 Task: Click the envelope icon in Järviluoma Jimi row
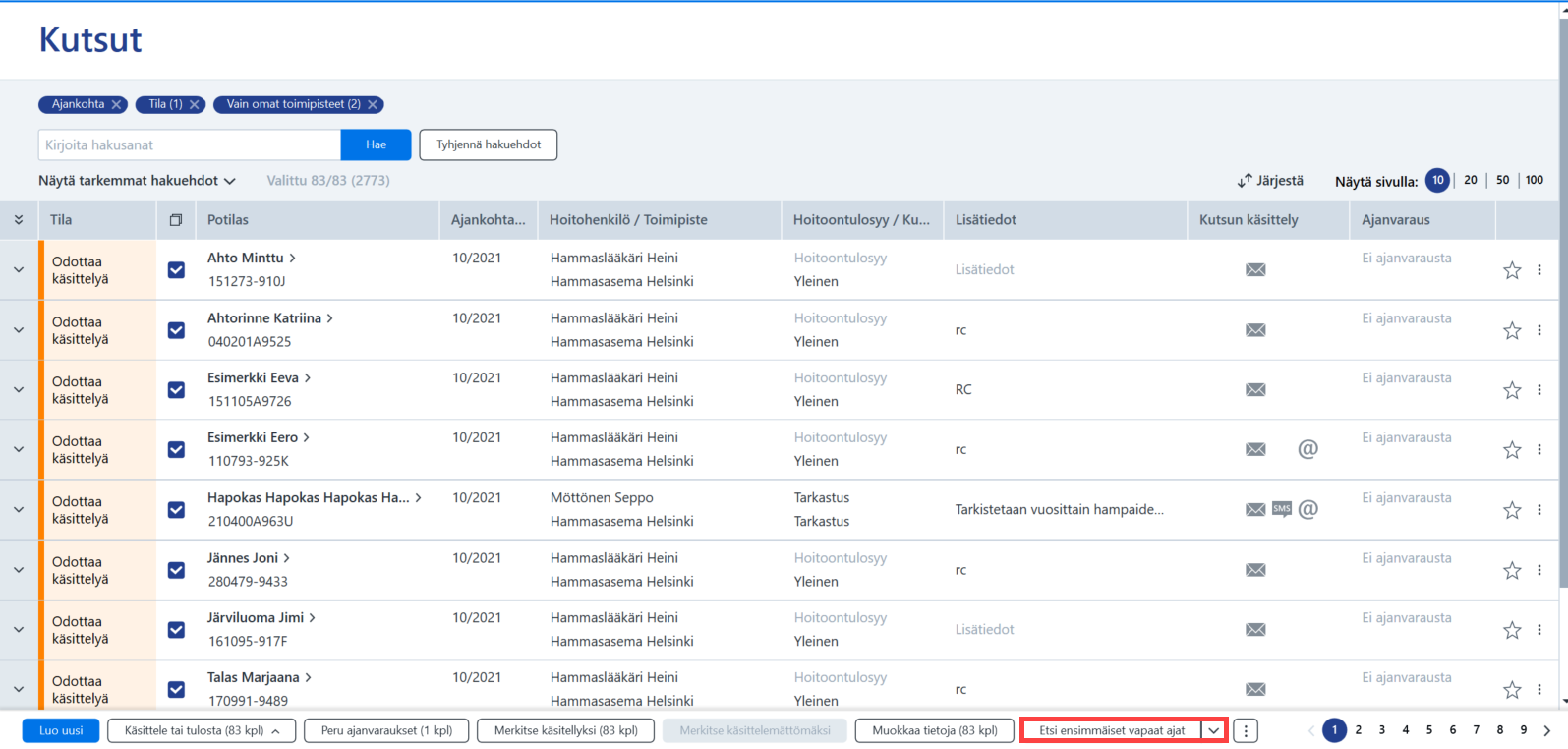[x=1255, y=630]
